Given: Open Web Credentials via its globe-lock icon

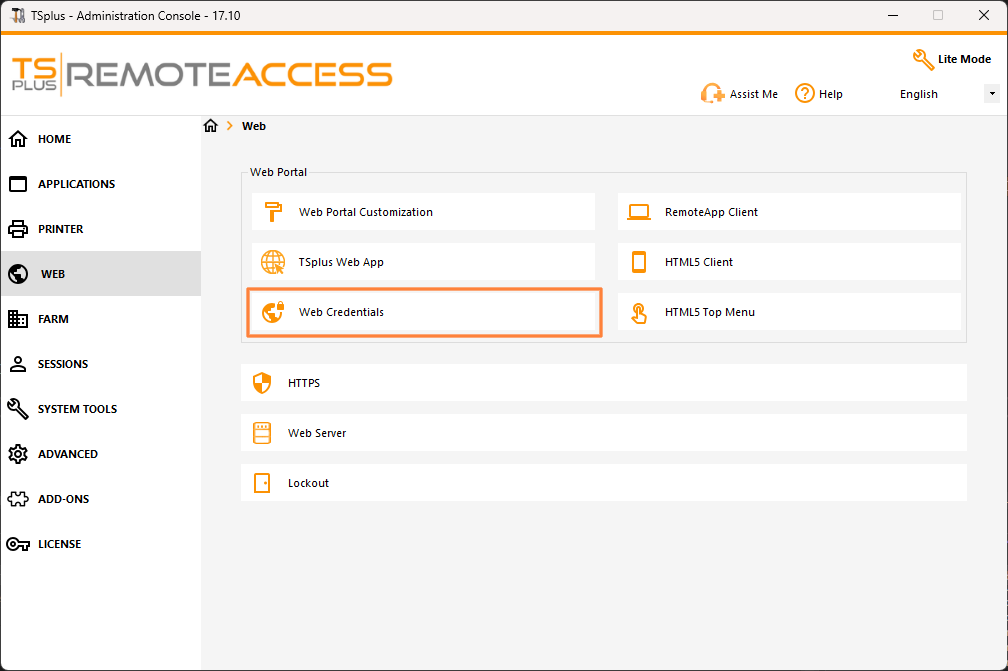Looking at the screenshot, I should tap(272, 311).
